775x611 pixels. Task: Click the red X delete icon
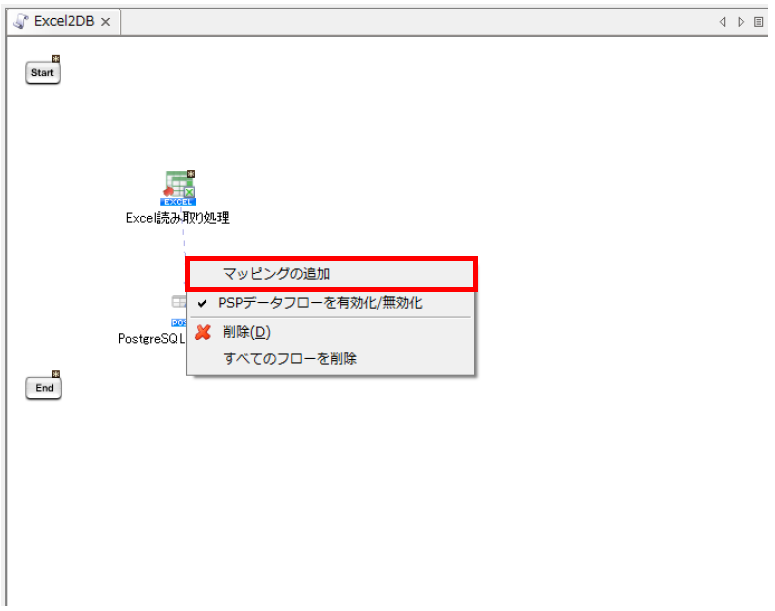click(x=203, y=332)
